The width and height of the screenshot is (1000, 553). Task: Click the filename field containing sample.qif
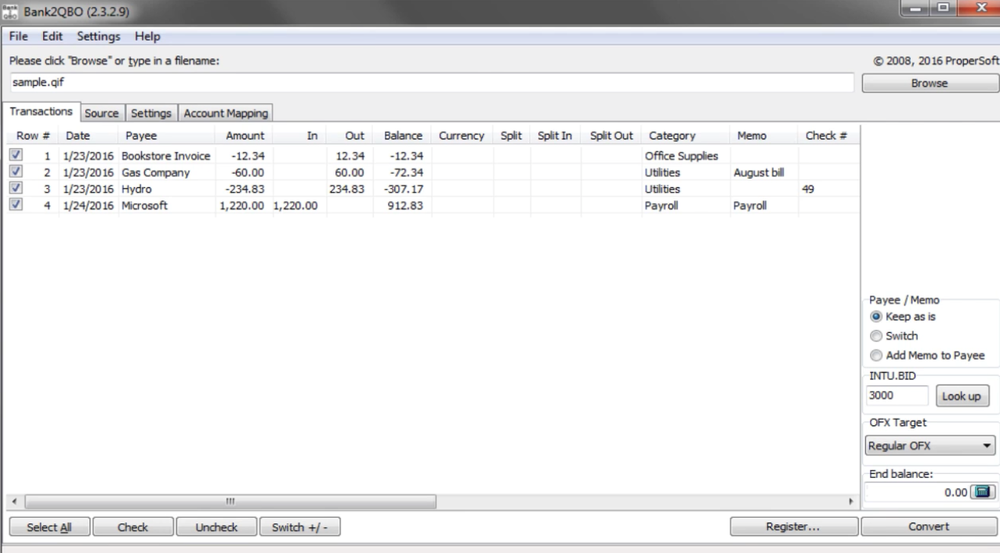[x=431, y=82]
